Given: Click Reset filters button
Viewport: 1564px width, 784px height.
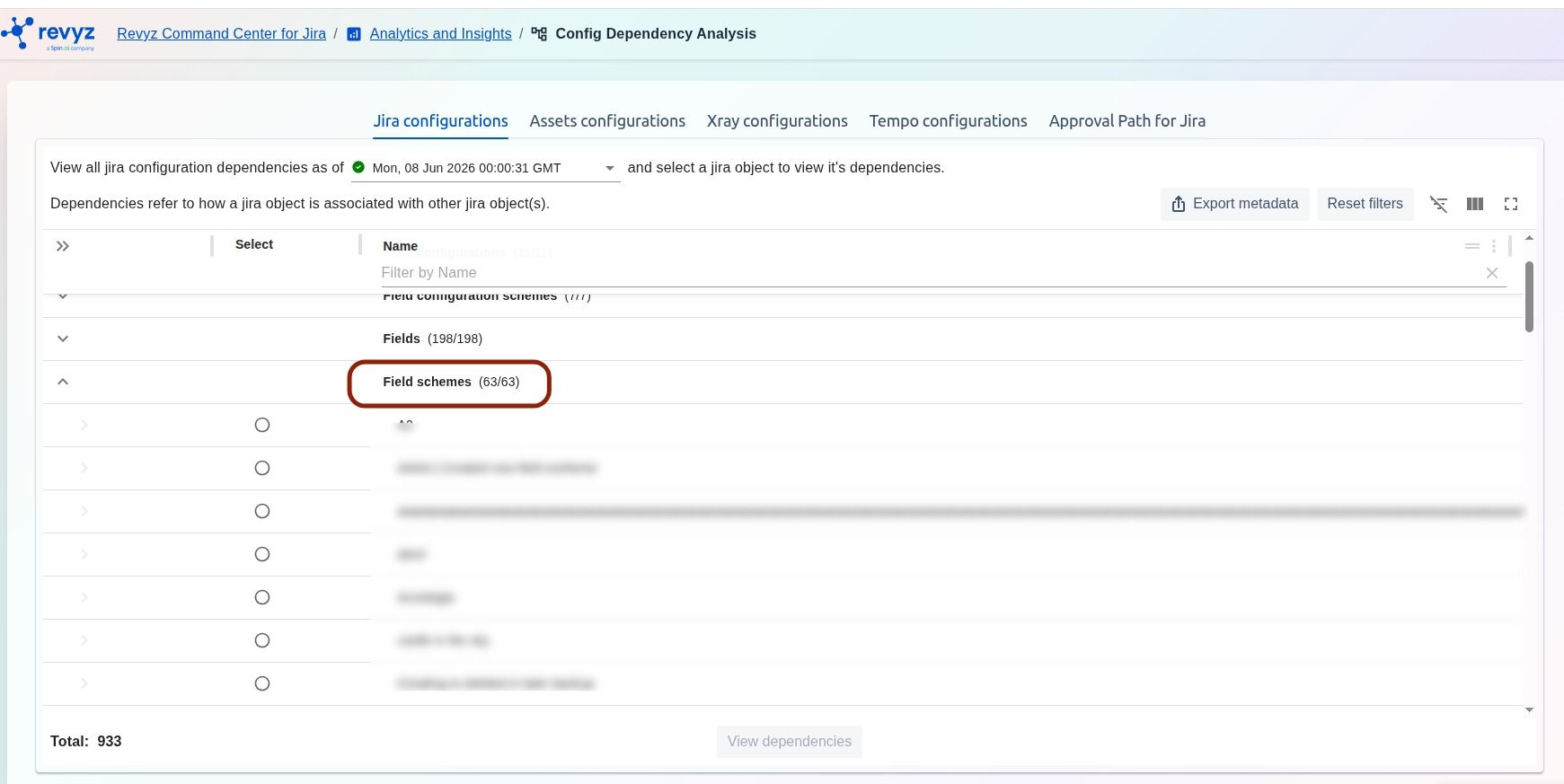Looking at the screenshot, I should pyautogui.click(x=1365, y=204).
